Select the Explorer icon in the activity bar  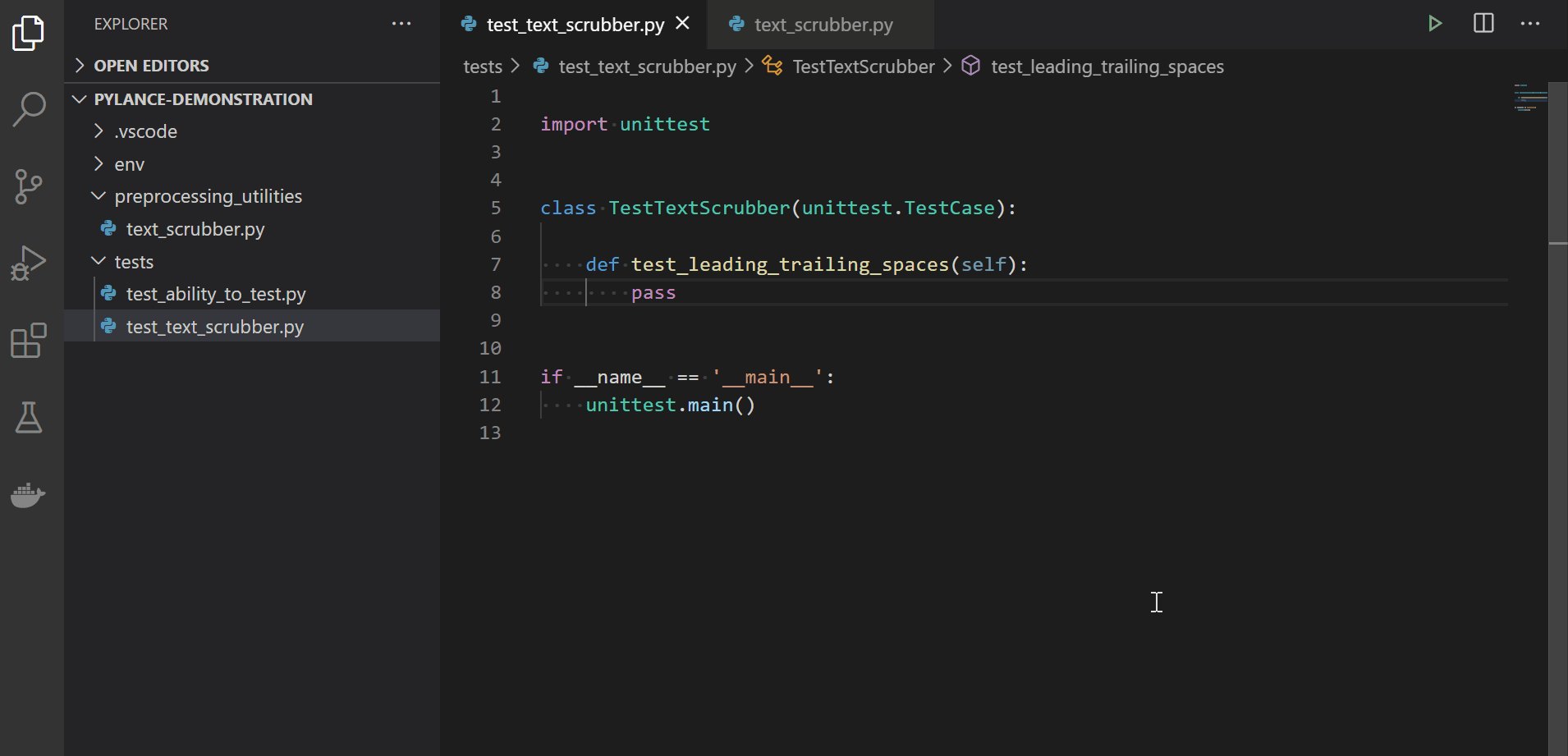pos(30,33)
